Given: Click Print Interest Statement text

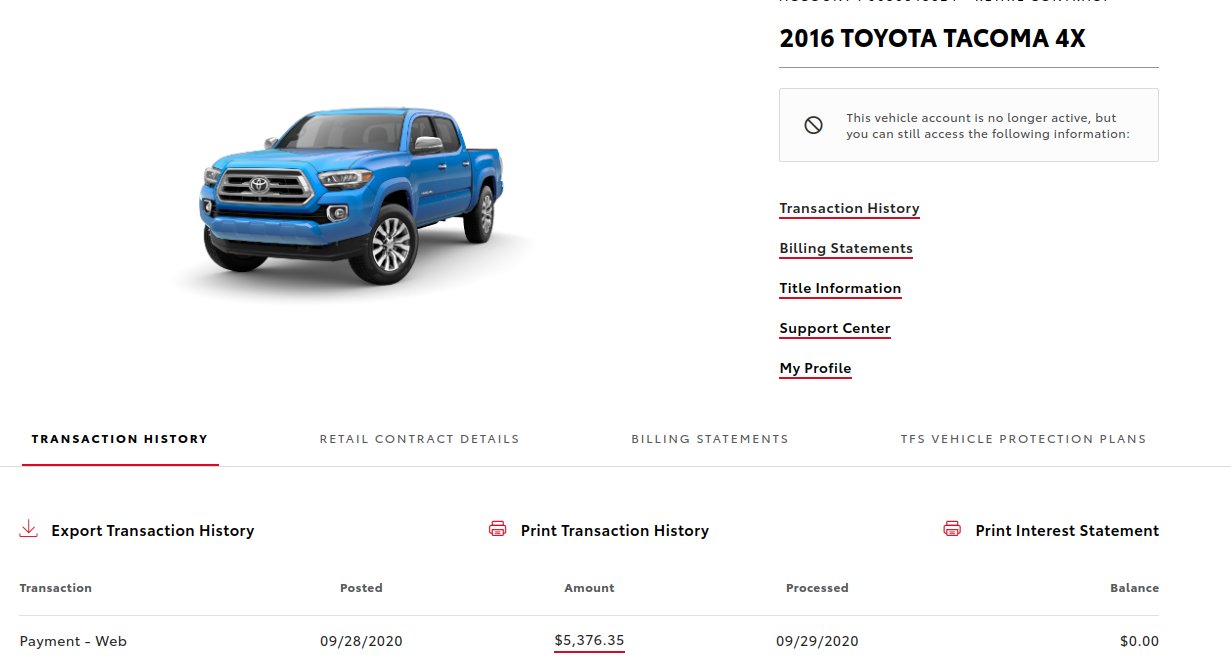Looking at the screenshot, I should (x=1067, y=531).
